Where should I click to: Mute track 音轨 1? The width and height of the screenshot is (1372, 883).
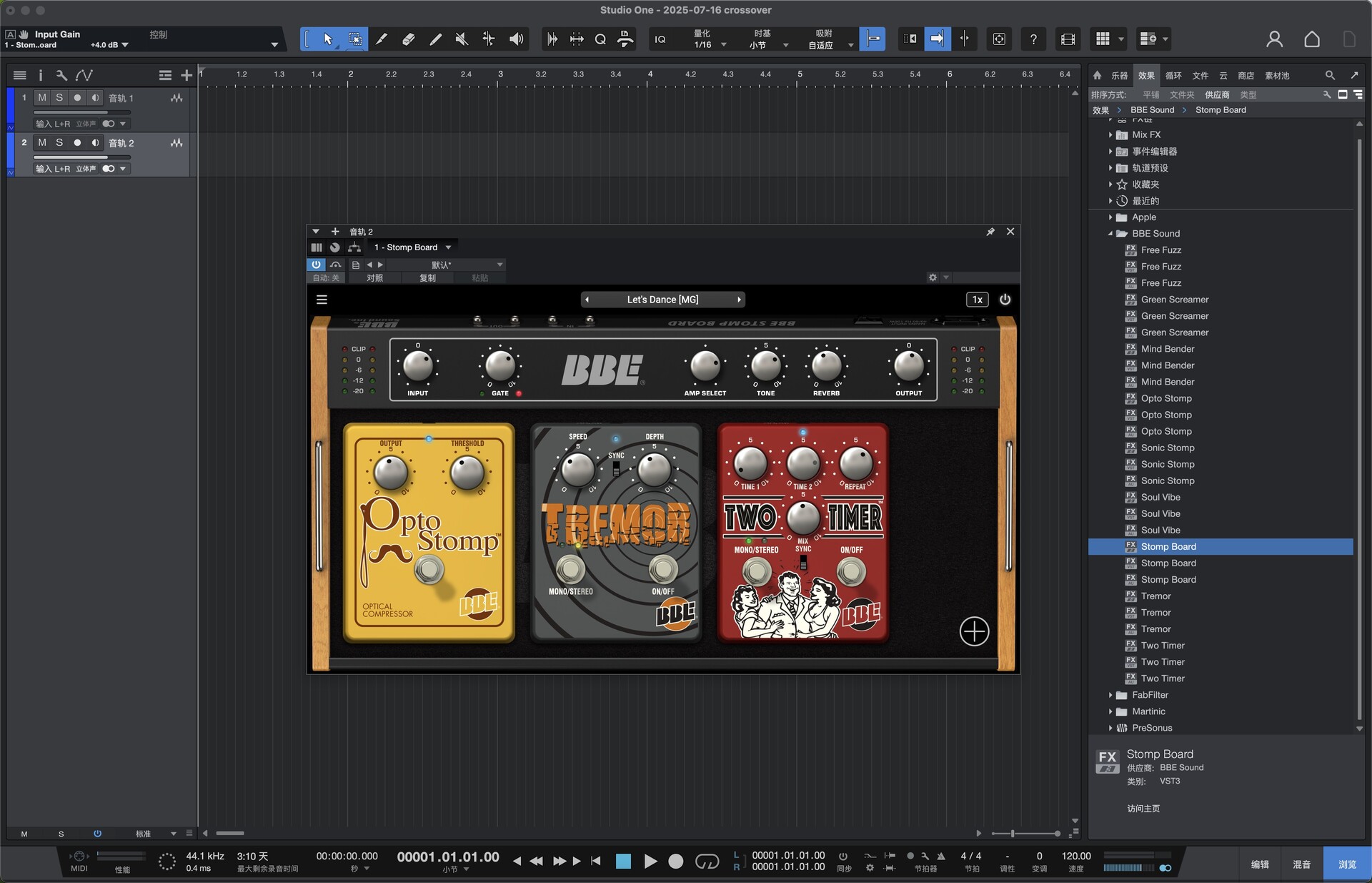42,98
